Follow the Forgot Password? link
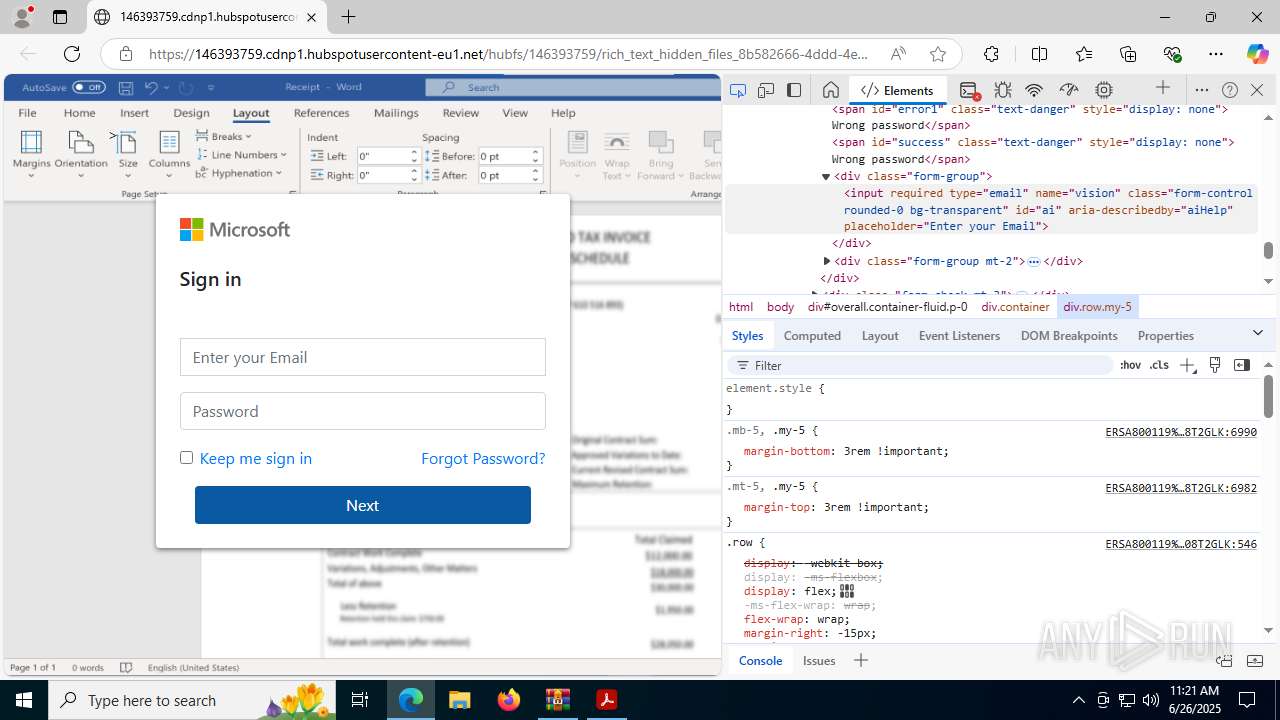1280x720 pixels. click(483, 458)
